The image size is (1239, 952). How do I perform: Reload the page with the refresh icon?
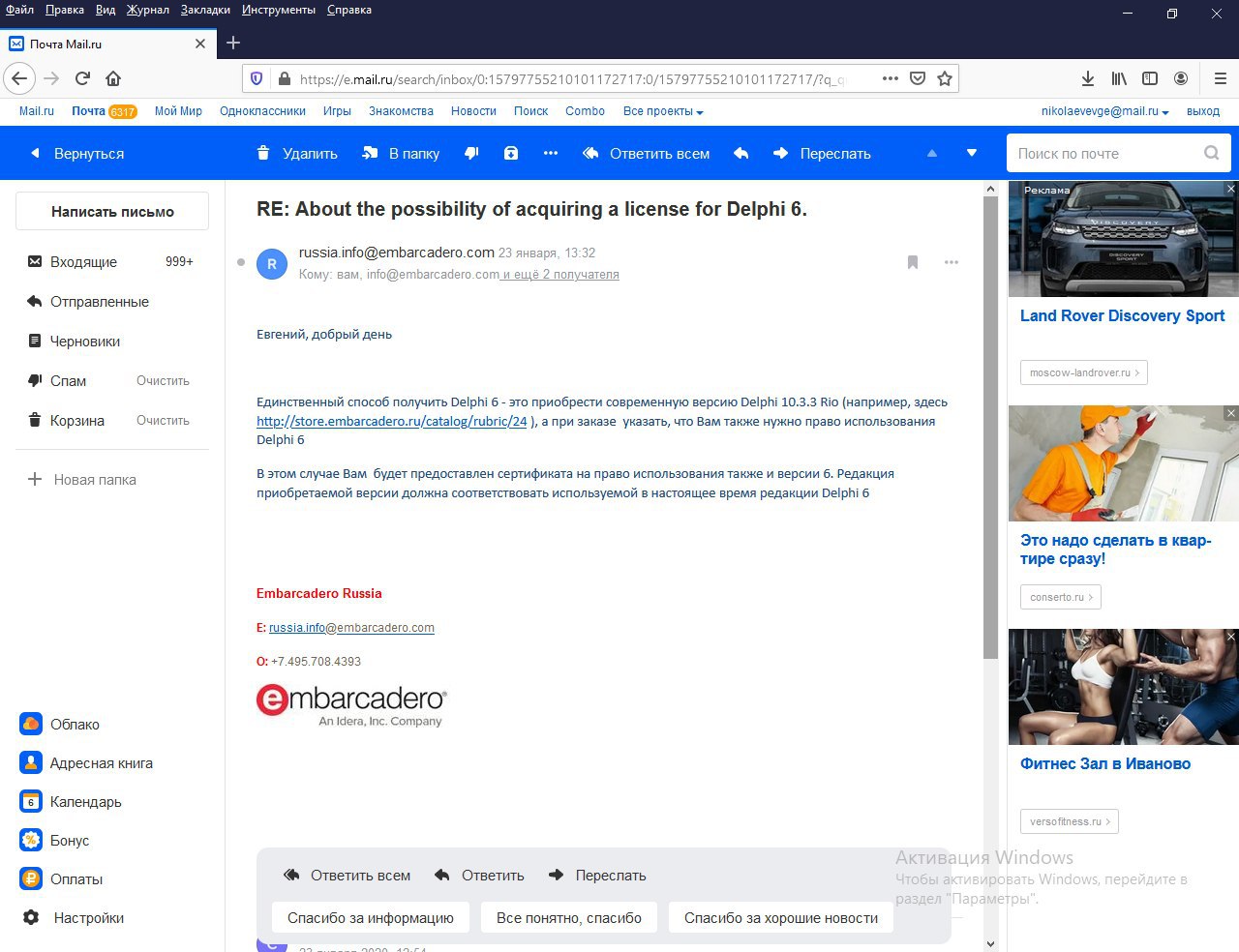tap(82, 78)
